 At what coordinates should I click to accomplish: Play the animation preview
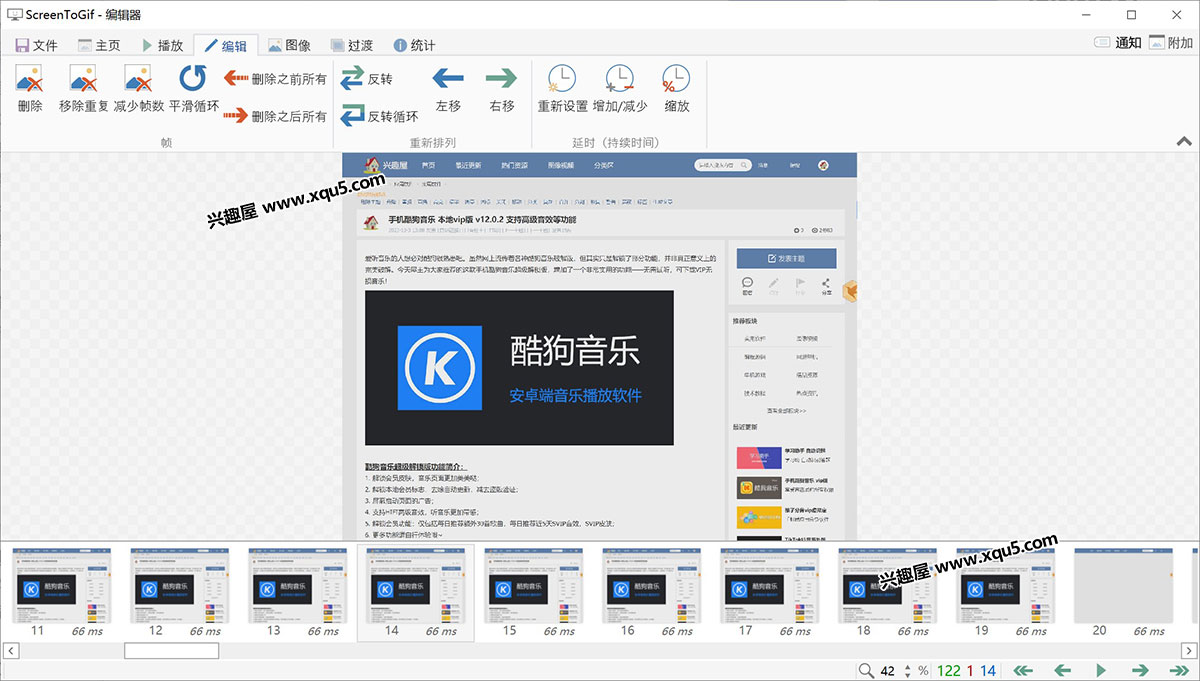[1101, 671]
